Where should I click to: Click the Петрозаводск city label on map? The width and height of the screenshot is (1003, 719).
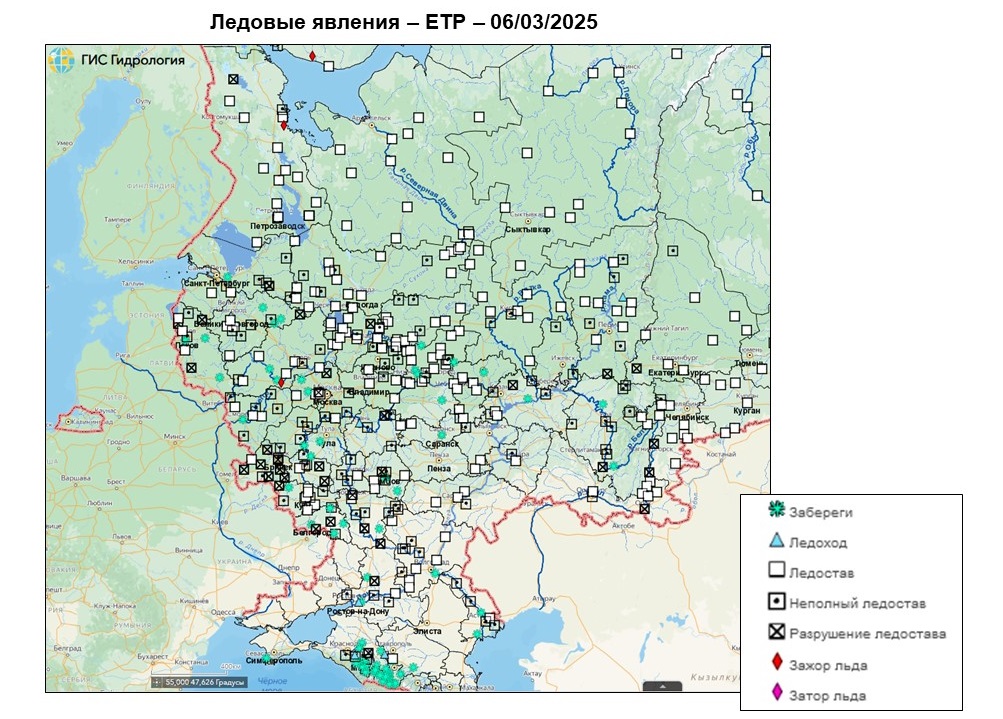pyautogui.click(x=275, y=227)
